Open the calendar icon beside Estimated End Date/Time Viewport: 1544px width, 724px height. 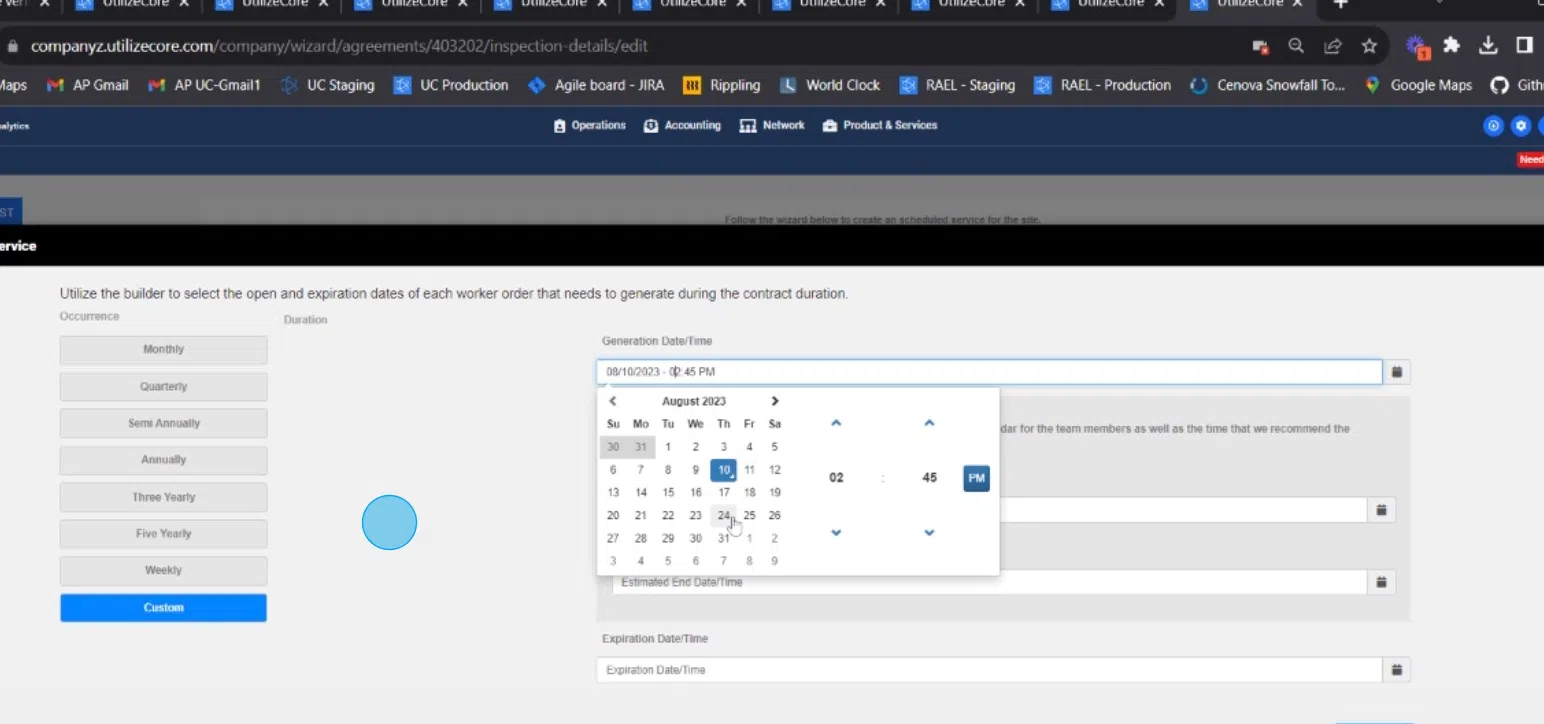[x=1381, y=582]
